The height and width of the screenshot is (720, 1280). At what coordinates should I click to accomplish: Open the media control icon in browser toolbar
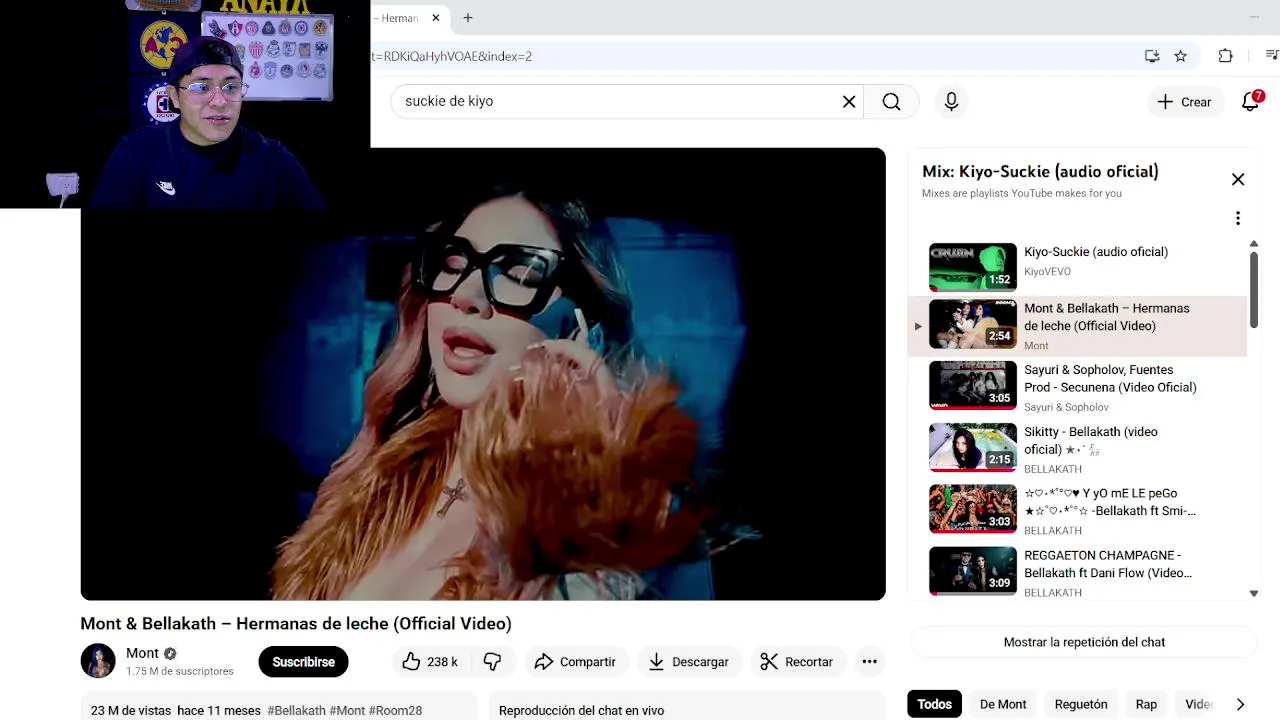click(x=1271, y=56)
